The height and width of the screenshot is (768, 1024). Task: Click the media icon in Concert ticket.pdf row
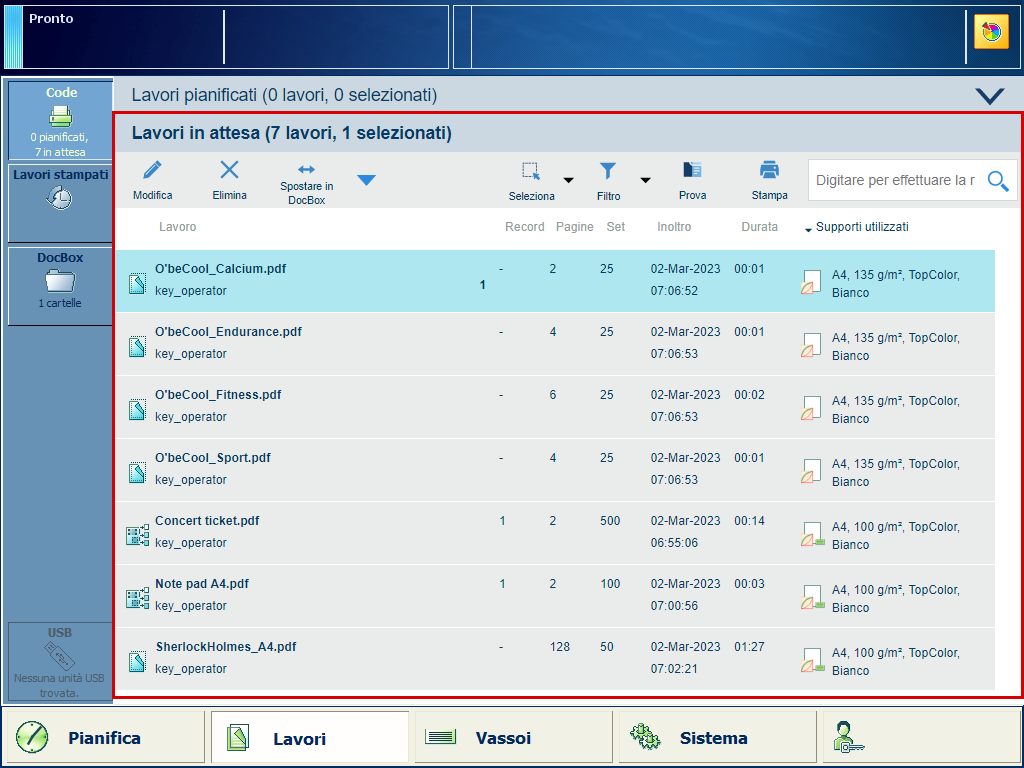[812, 534]
